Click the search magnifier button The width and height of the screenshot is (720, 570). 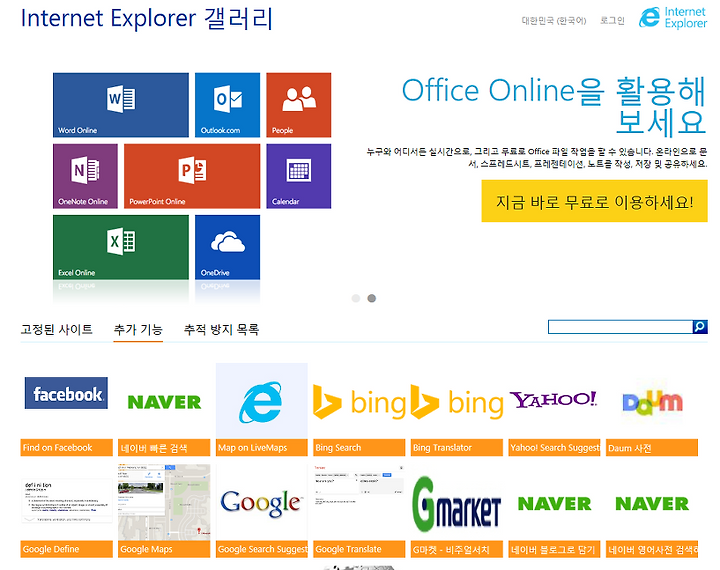(x=700, y=327)
